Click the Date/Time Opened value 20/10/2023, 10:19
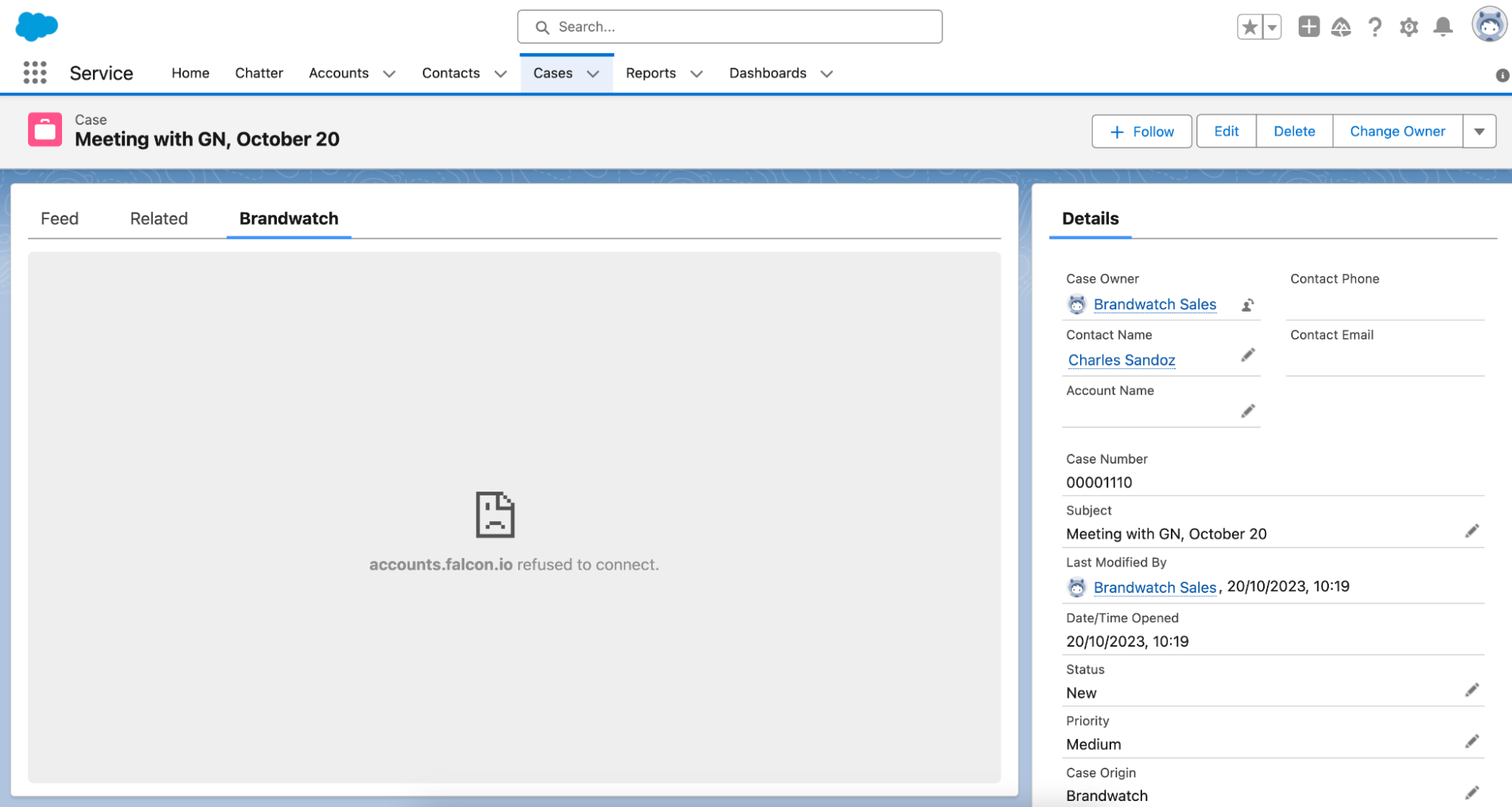The width and height of the screenshot is (1512, 807). (1127, 641)
